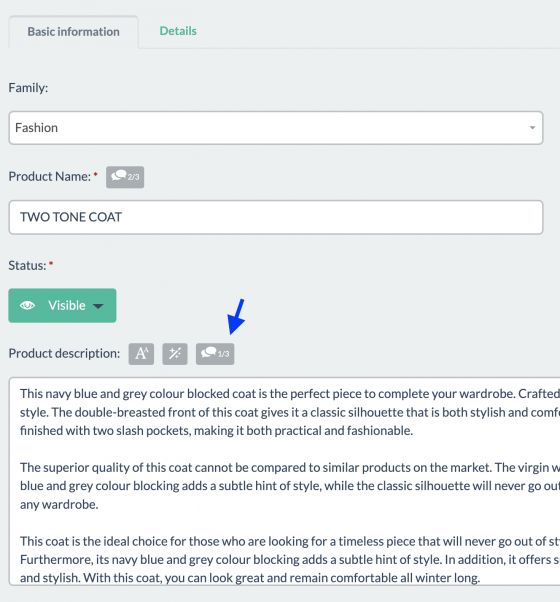Click the eye icon in the Visible button
This screenshot has width=560, height=602.
tap(27, 306)
